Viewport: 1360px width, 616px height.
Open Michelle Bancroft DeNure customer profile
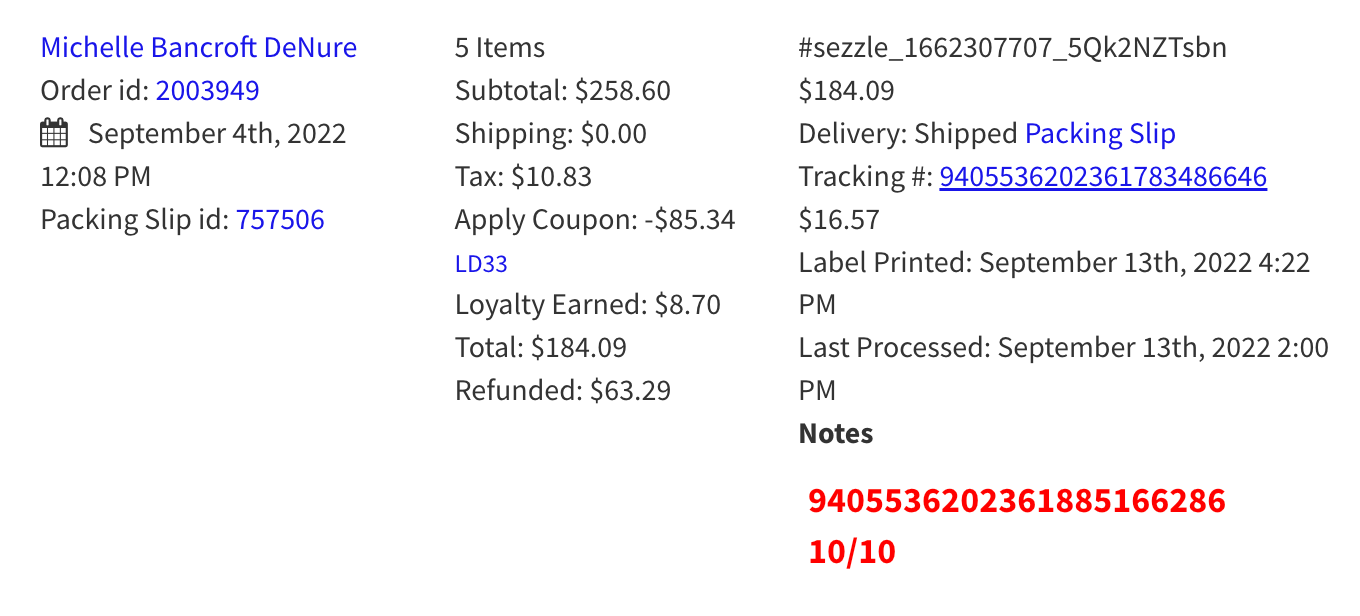tap(199, 47)
